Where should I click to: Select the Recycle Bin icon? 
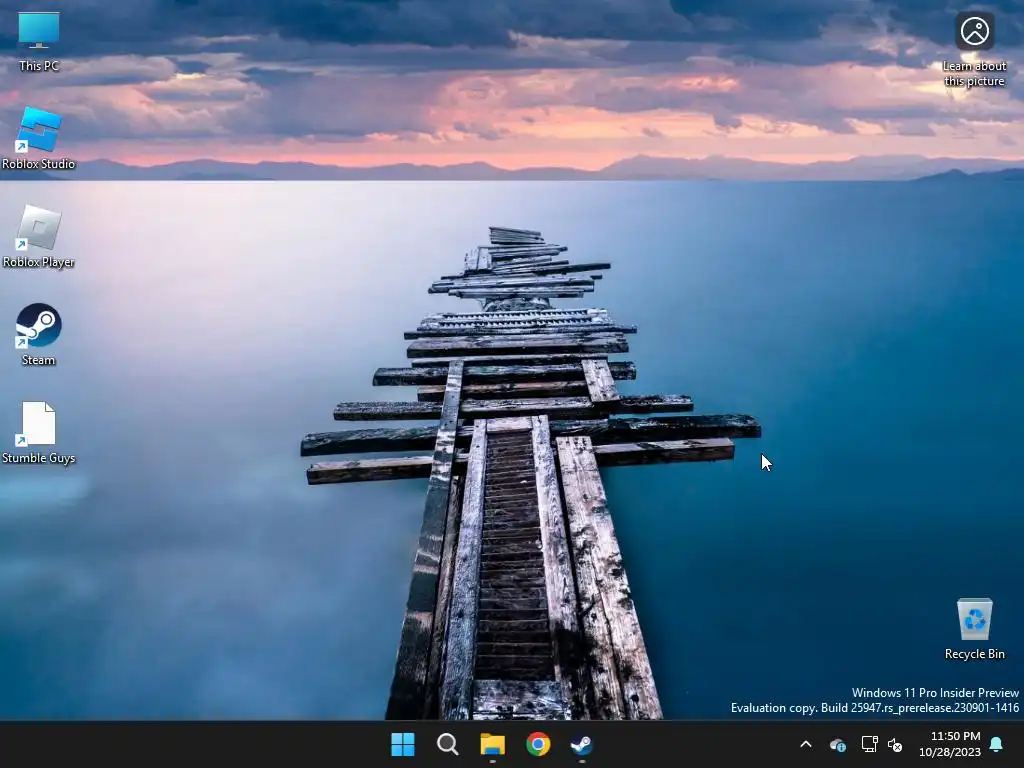(x=974, y=629)
